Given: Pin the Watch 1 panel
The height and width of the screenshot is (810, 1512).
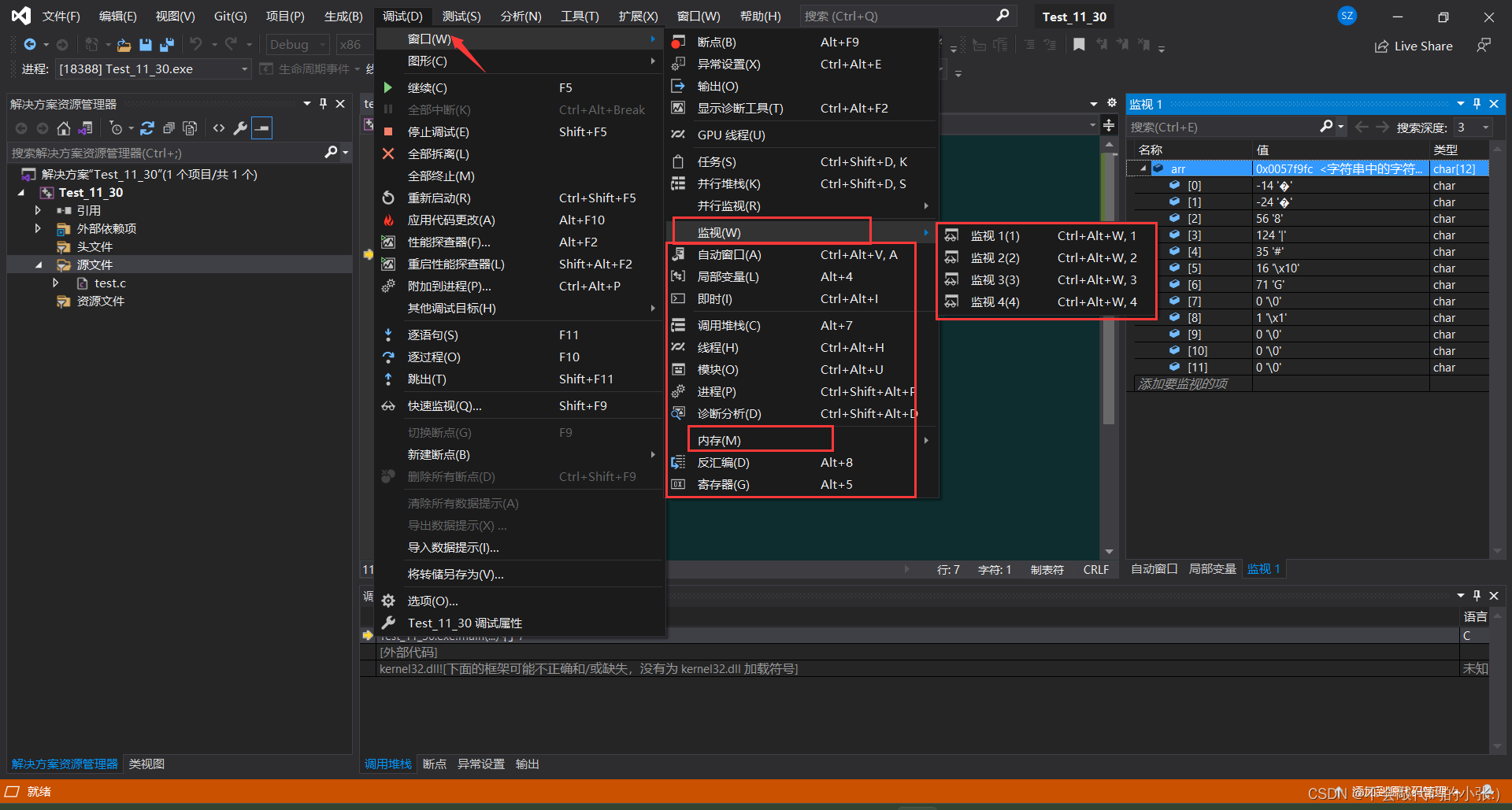Looking at the screenshot, I should point(1477,104).
